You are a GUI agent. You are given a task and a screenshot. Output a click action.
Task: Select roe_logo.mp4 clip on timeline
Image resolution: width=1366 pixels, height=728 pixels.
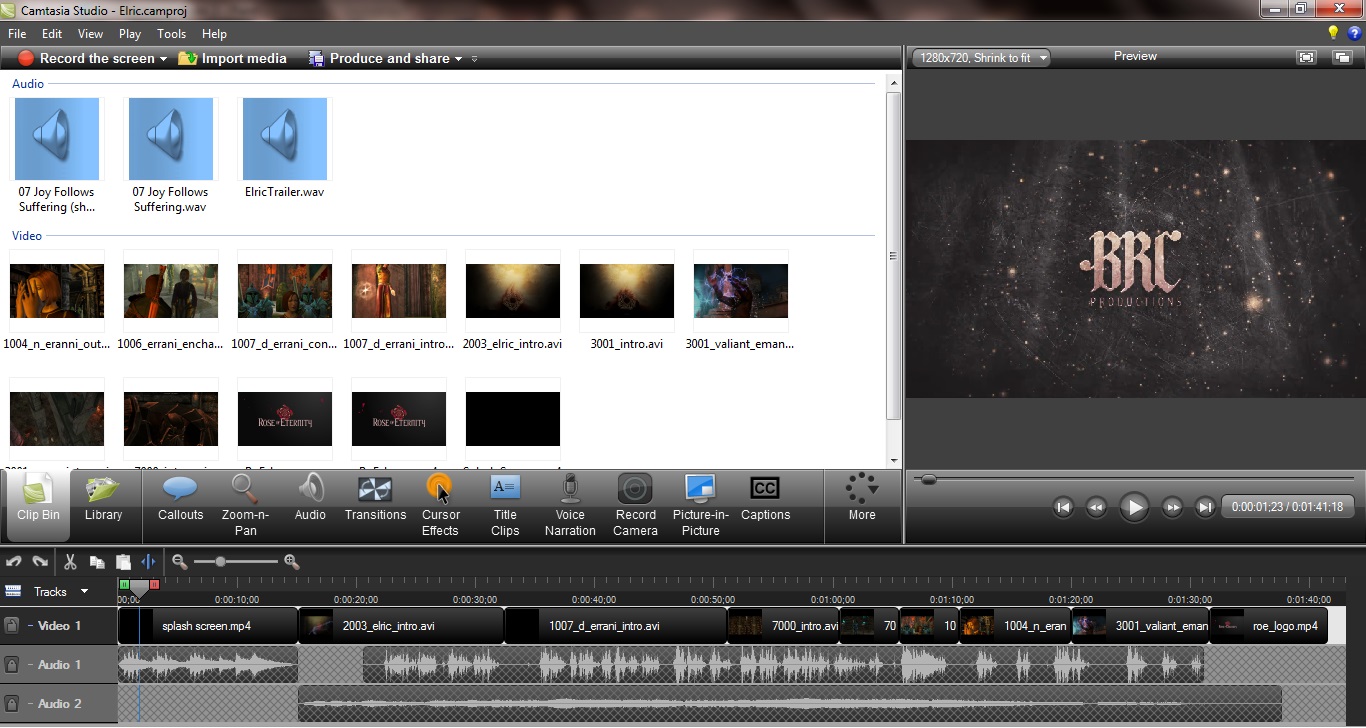[x=1269, y=626]
